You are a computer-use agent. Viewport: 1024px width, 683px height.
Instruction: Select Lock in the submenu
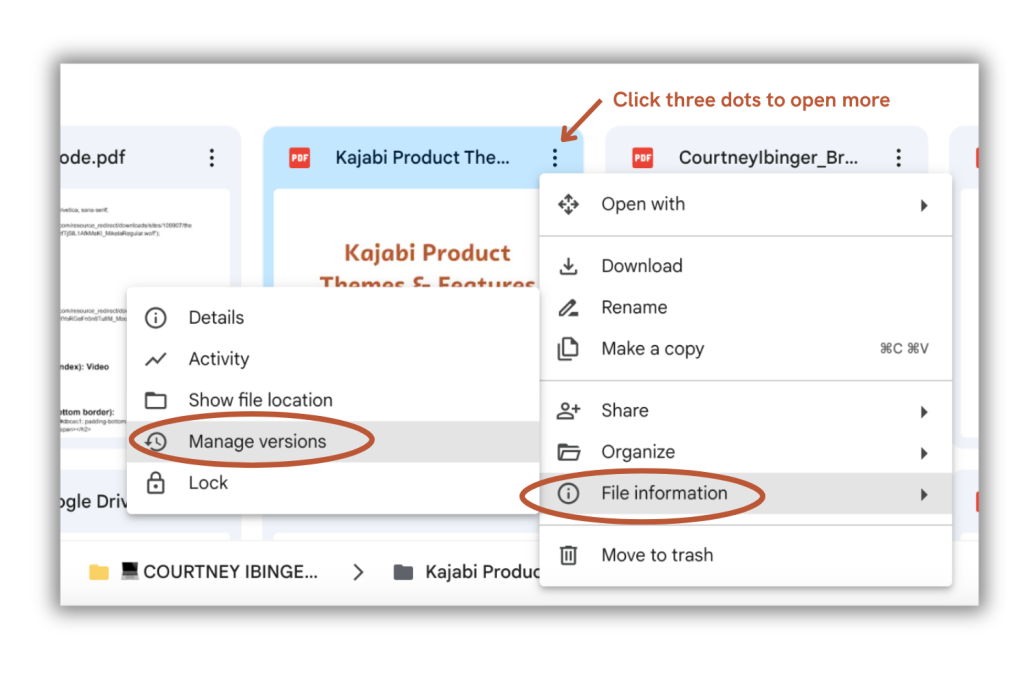click(x=333, y=483)
